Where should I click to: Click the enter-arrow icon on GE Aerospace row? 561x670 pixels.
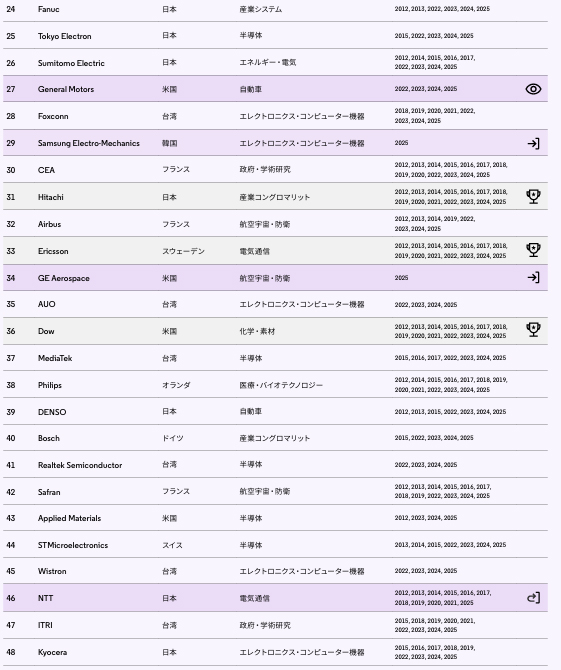point(533,278)
